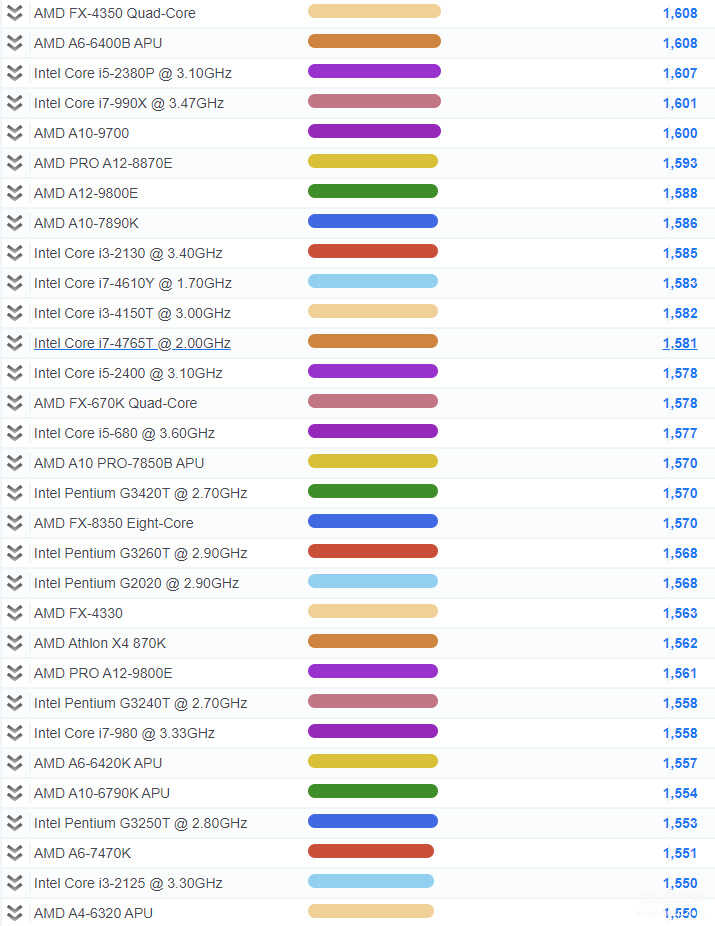The width and height of the screenshot is (715, 926).
Task: Click the underlined 1,581 score link
Action: (680, 343)
